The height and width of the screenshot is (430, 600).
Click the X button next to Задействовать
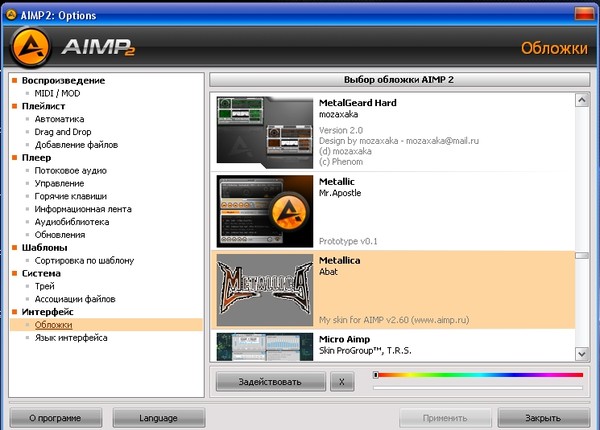(342, 381)
